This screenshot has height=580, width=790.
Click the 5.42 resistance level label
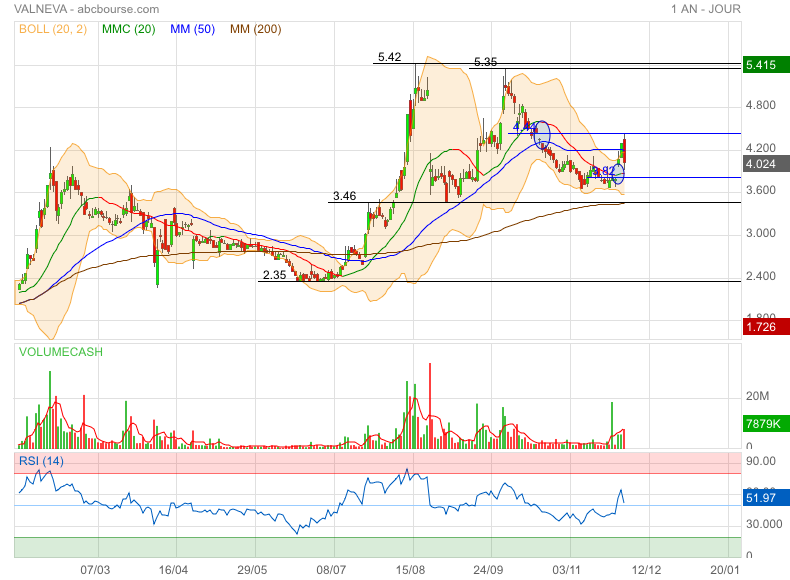click(x=389, y=57)
